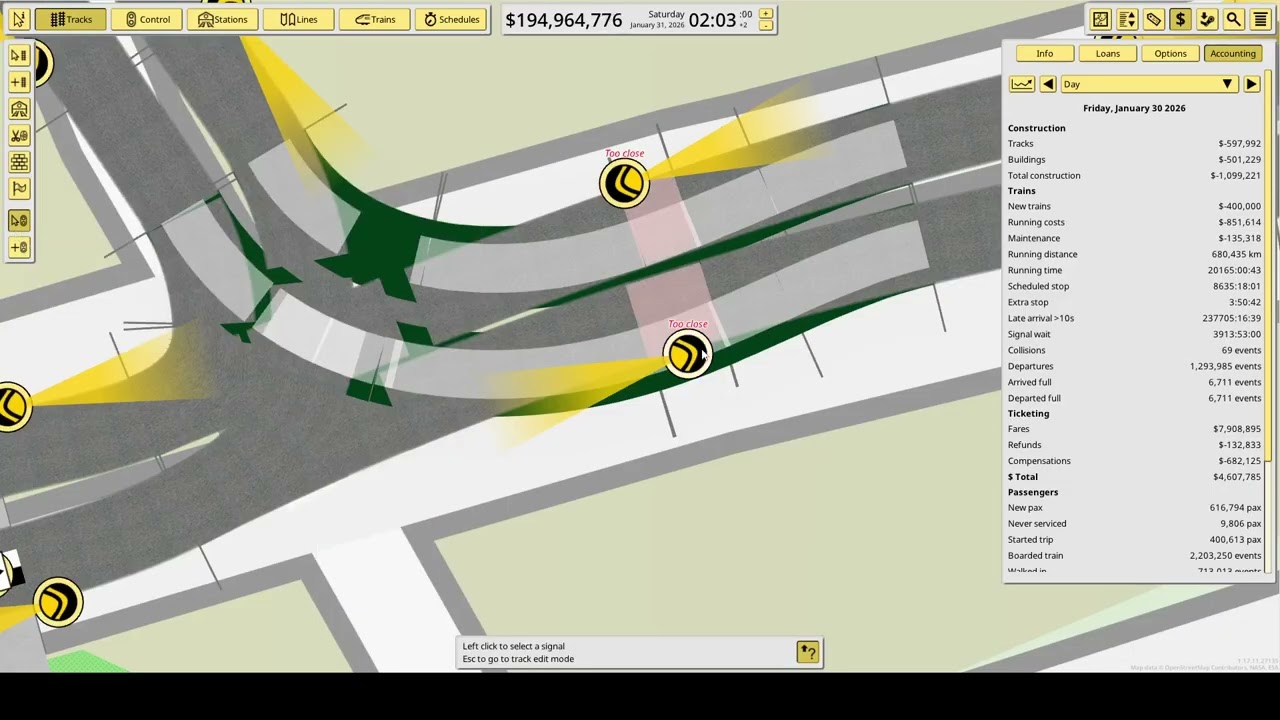Select the Accounting tab
The height and width of the screenshot is (720, 1280).
point(1232,54)
